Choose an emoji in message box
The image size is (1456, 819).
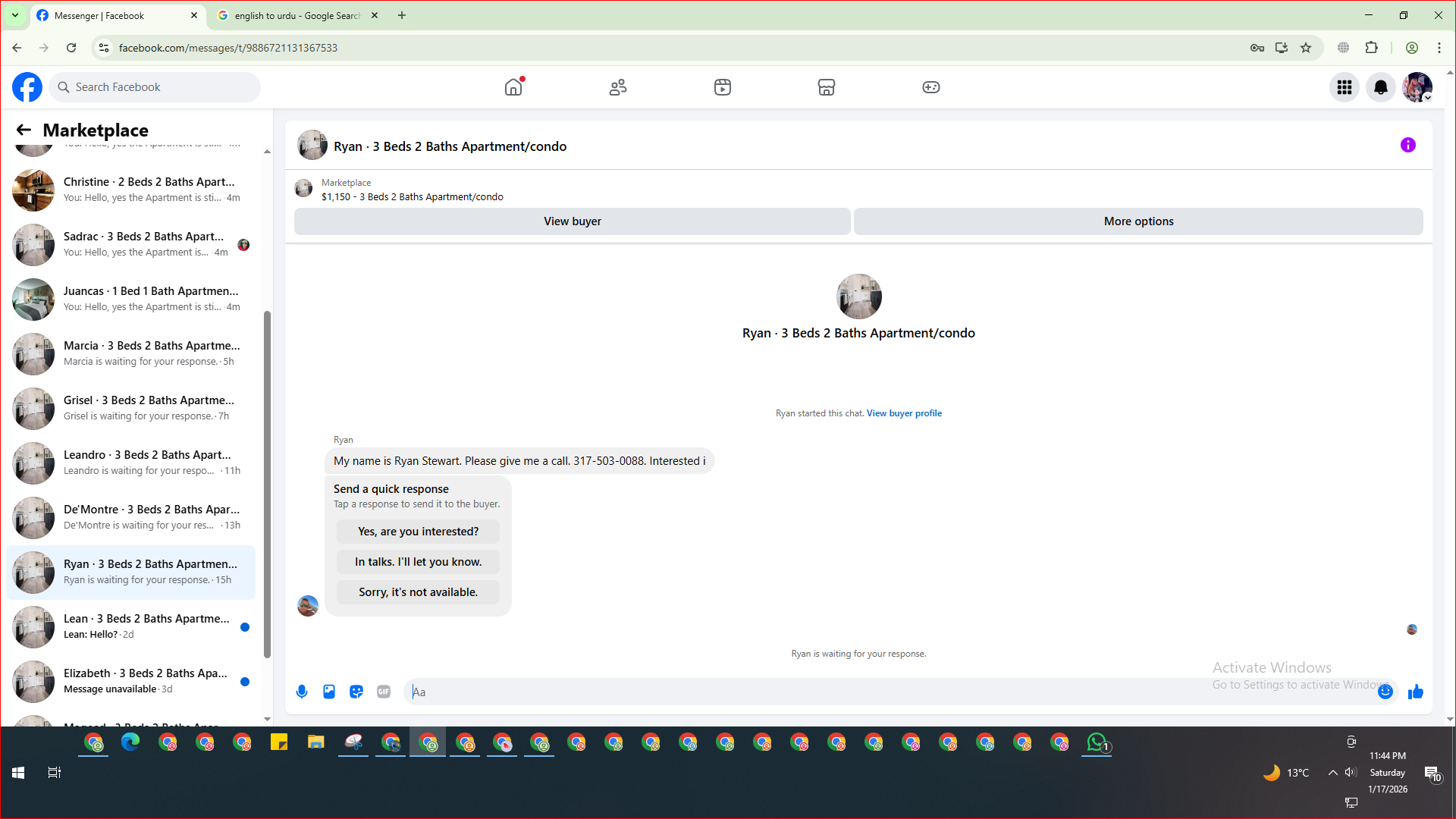coord(1385,692)
